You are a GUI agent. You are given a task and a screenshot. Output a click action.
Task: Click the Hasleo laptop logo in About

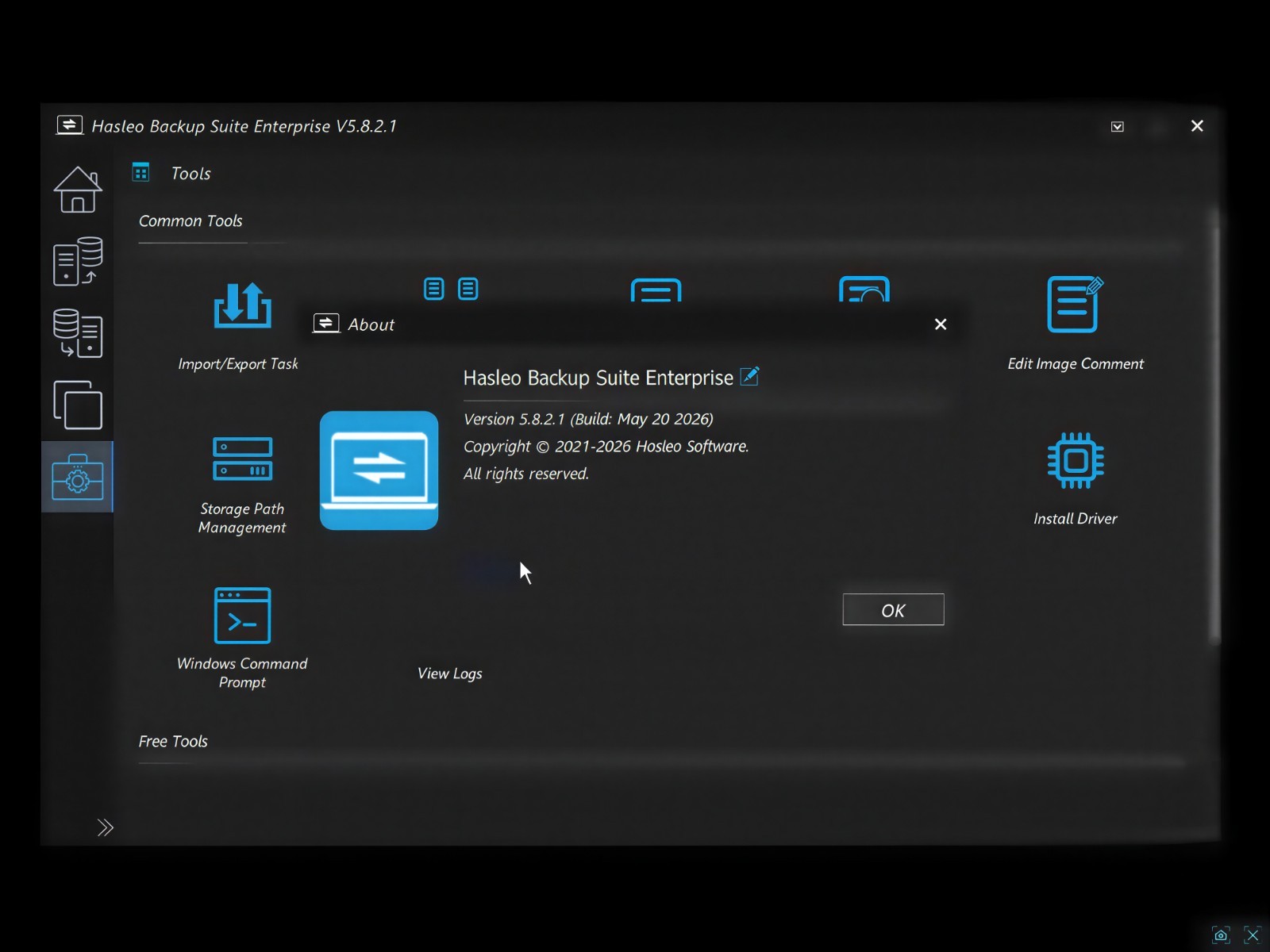coord(379,470)
